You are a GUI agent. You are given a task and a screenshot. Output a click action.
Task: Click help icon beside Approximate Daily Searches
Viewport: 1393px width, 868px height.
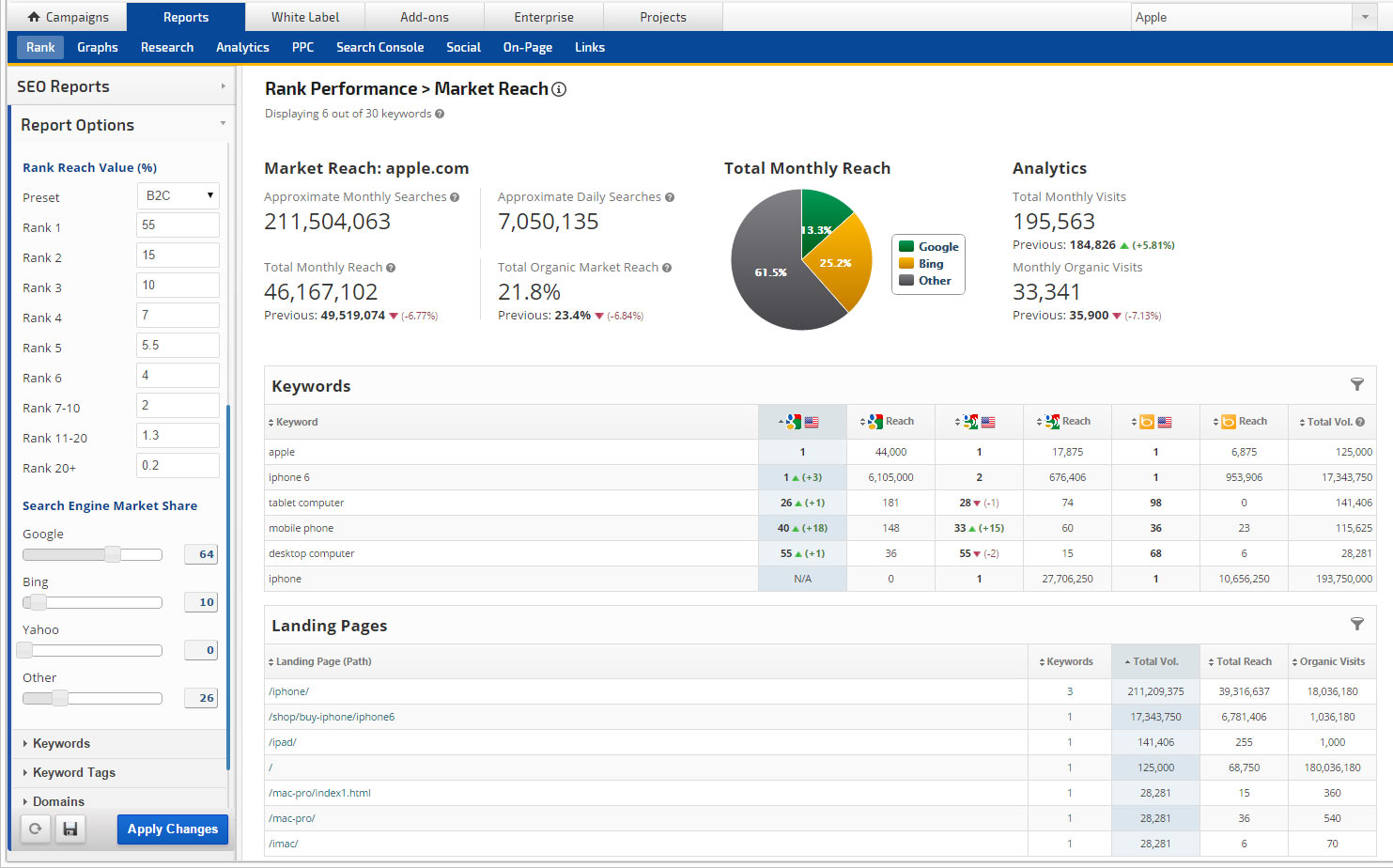point(670,197)
